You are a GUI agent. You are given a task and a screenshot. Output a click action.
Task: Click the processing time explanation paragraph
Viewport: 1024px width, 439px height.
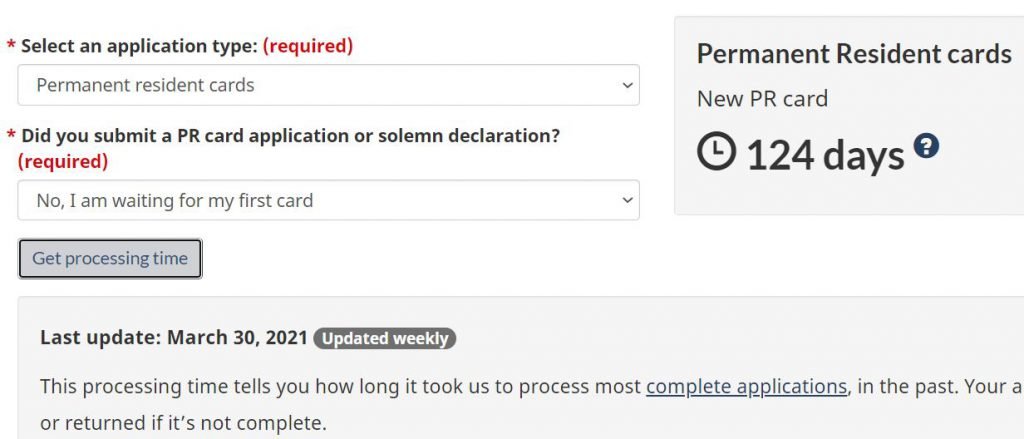pos(532,404)
